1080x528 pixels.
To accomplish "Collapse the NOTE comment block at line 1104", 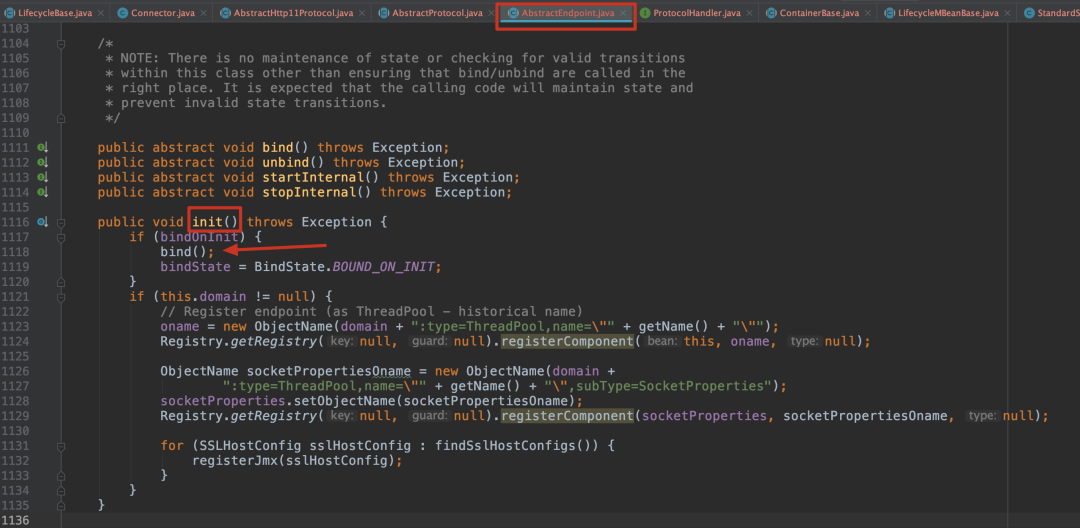I will 61,43.
